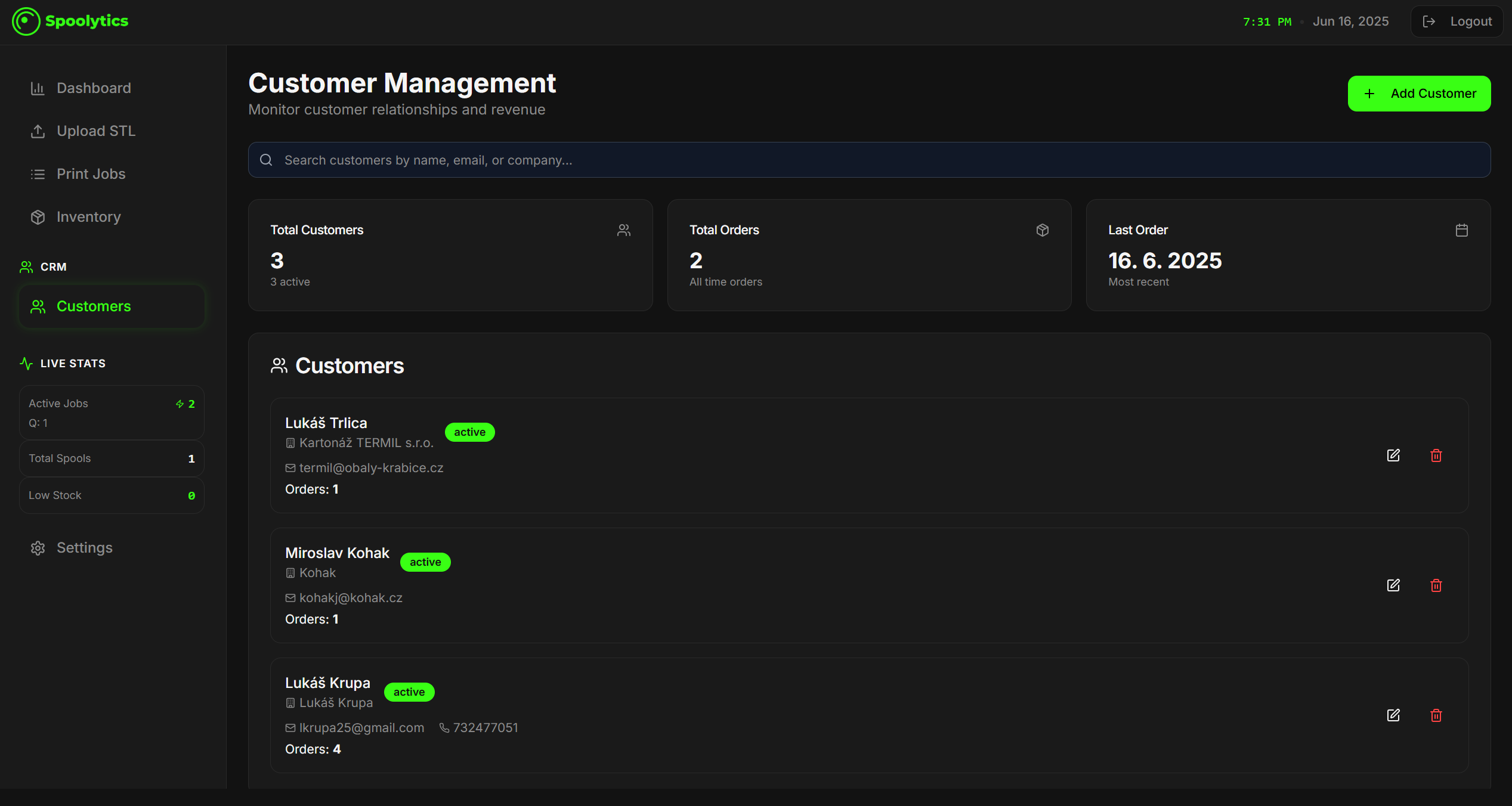
Task: Navigate to Inventory
Action: [112, 217]
